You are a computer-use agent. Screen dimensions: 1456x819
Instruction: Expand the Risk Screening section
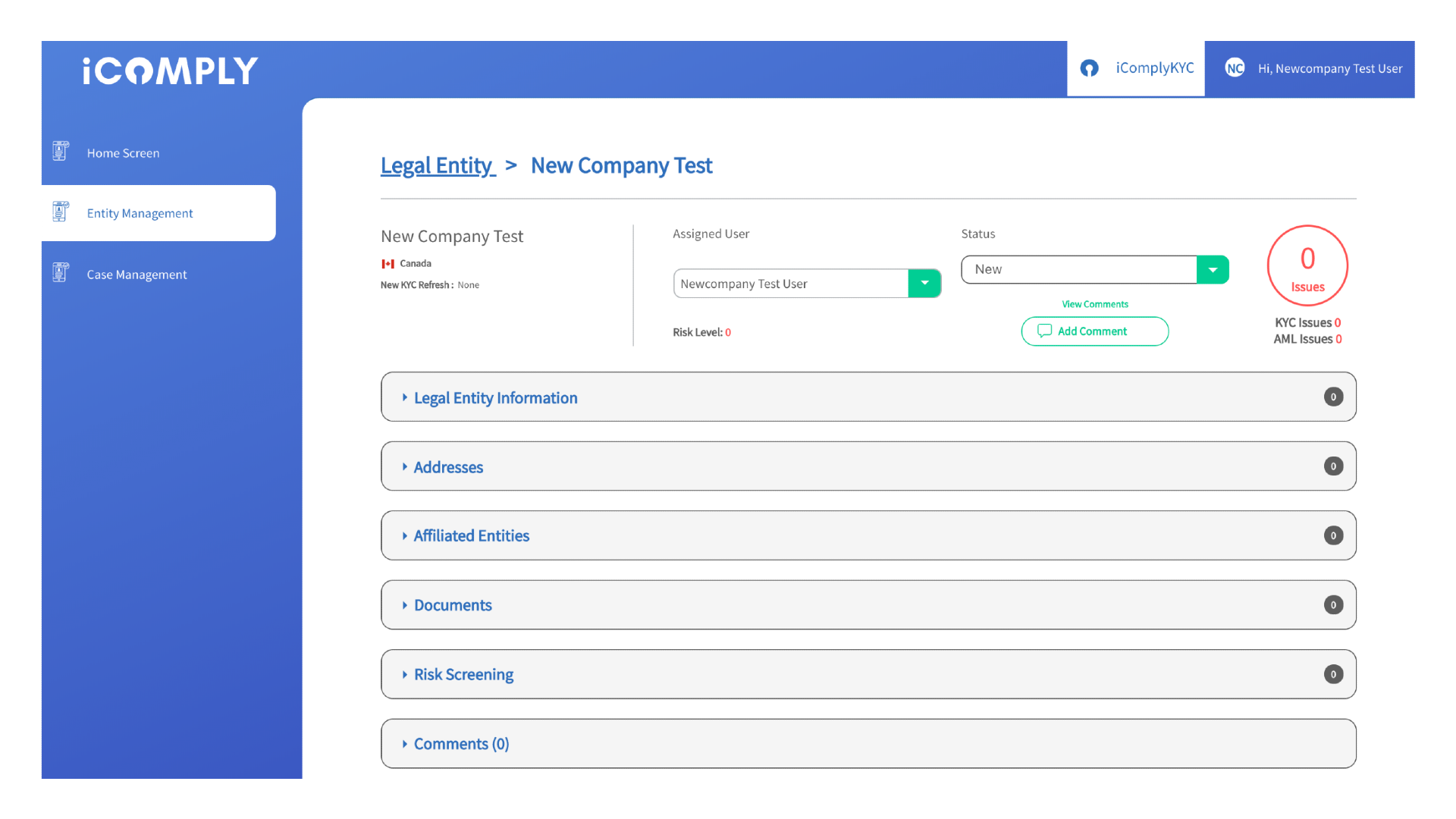click(463, 675)
